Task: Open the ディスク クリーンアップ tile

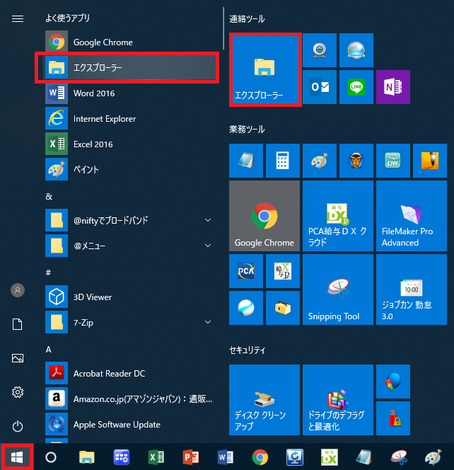Action: [264, 400]
